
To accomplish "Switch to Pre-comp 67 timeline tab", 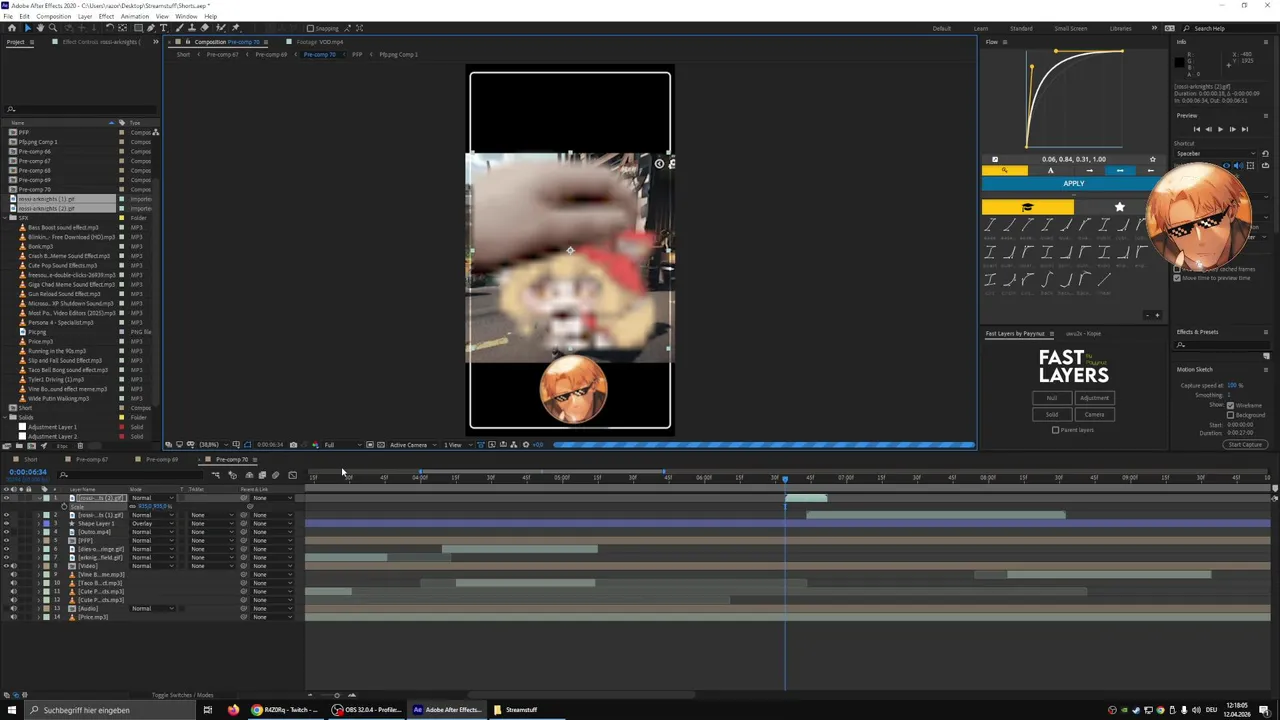I will coord(91,459).
